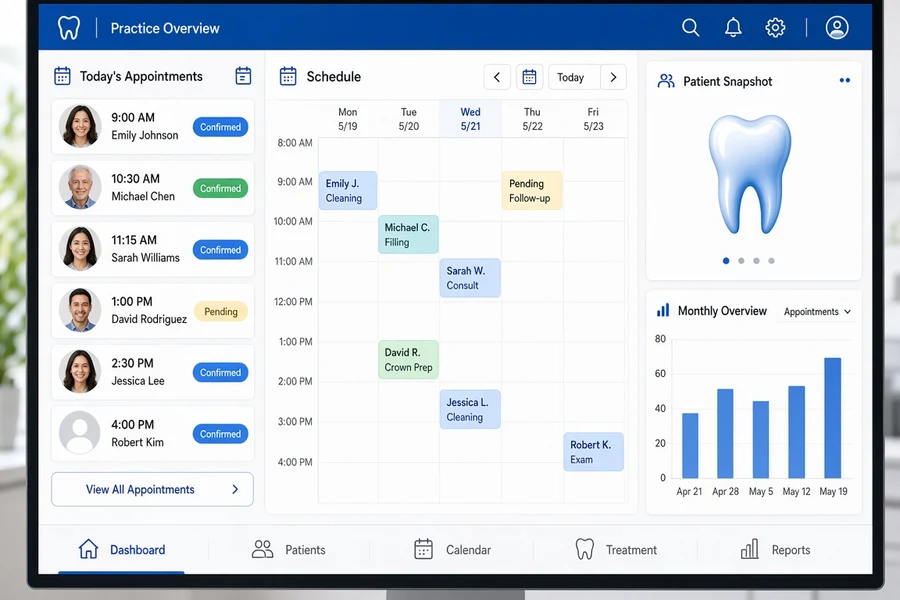Select Mon 5/19 column header
900x600 pixels.
coord(347,119)
